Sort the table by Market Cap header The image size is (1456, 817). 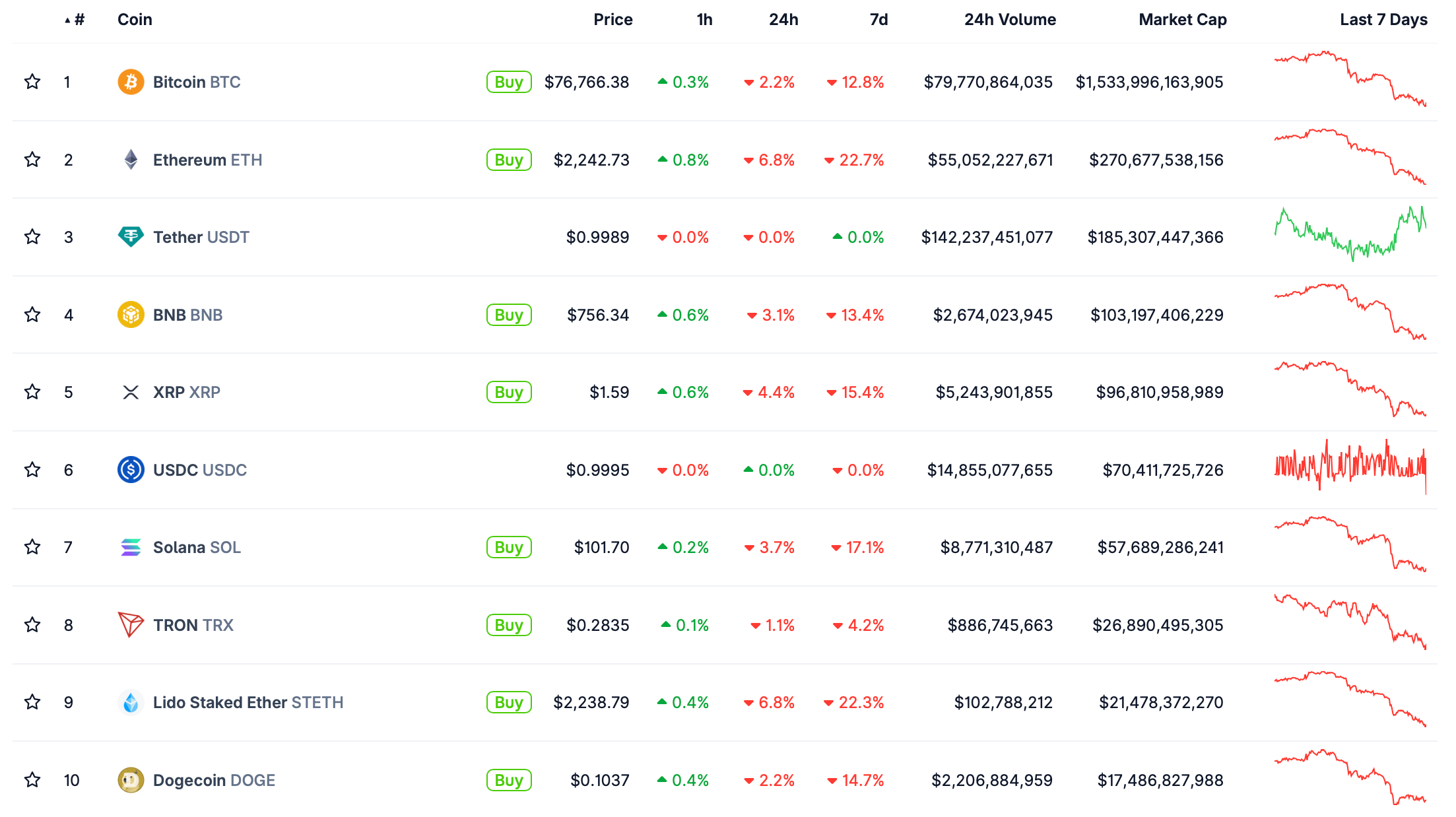point(1182,20)
